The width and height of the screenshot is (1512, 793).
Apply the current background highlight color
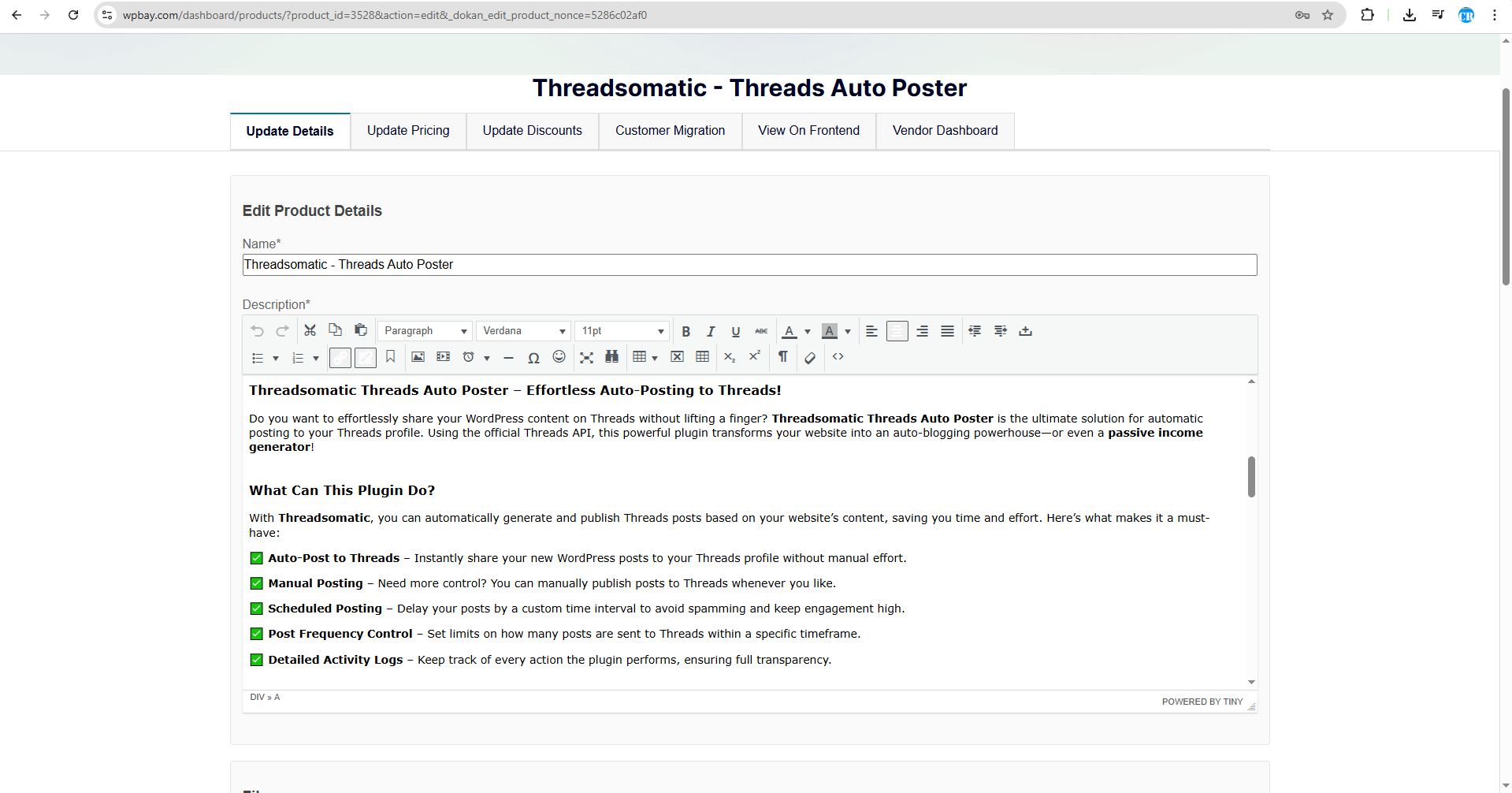pyautogui.click(x=830, y=331)
